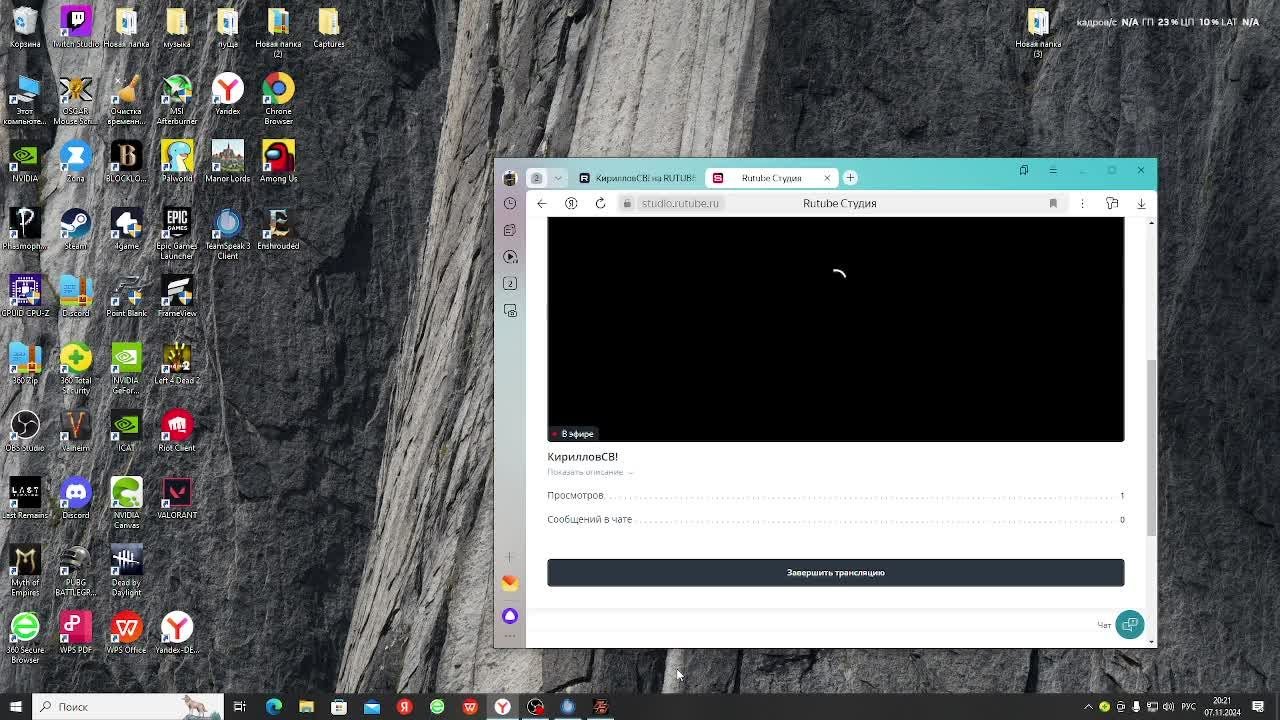Select the VALORANT desktop icon
The image size is (1280, 720).
point(177,498)
